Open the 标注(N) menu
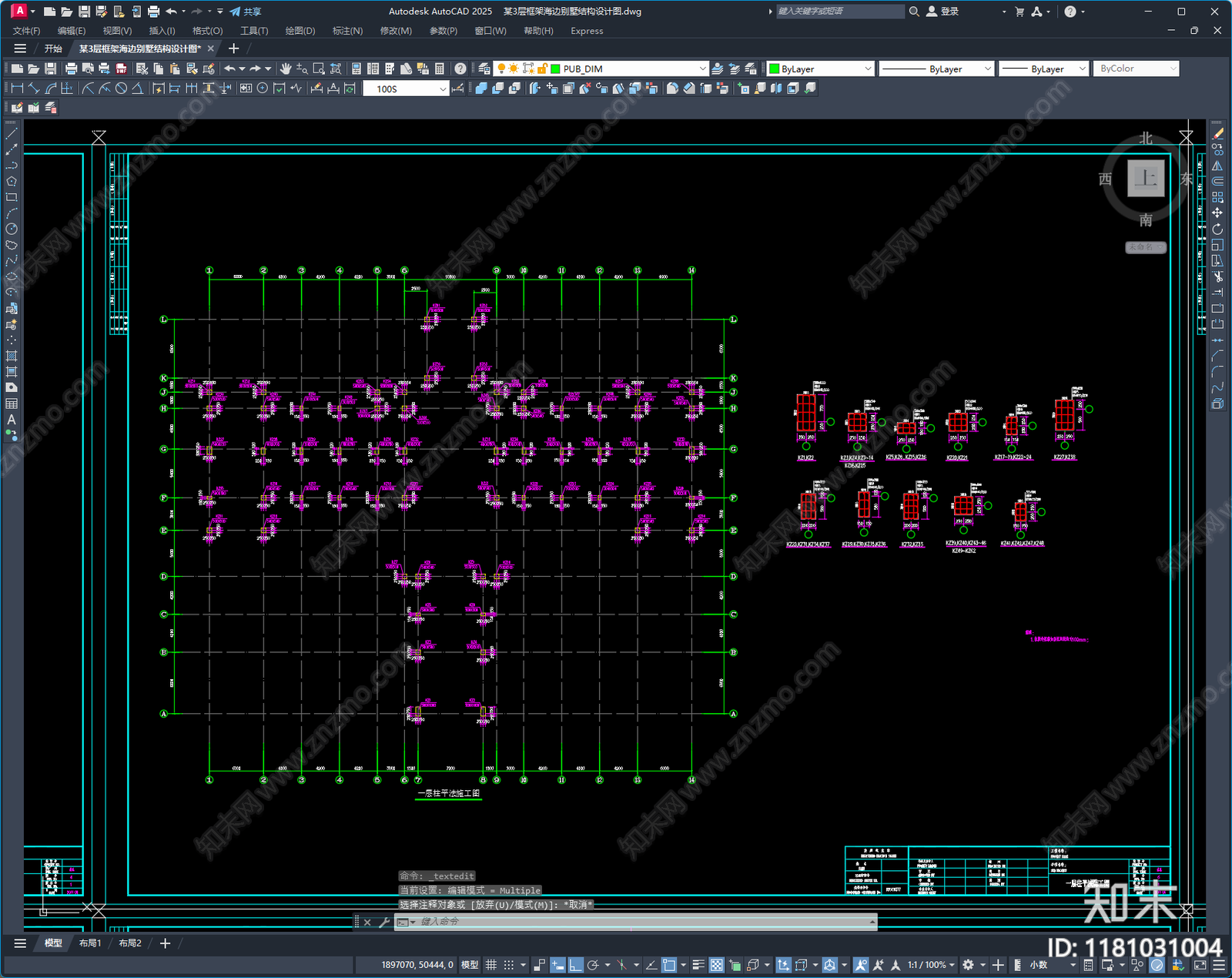The image size is (1232, 978). [x=347, y=31]
